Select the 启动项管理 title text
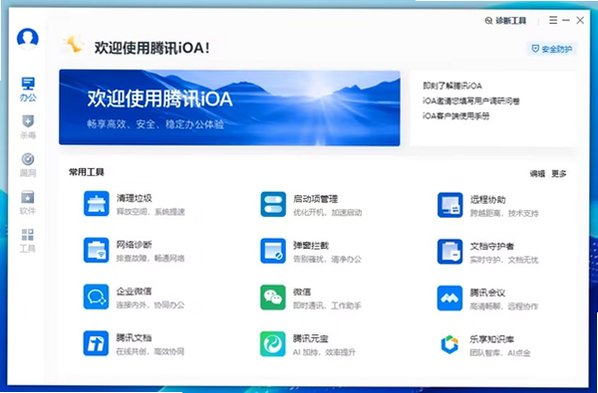The width and height of the screenshot is (598, 393). pyautogui.click(x=316, y=199)
